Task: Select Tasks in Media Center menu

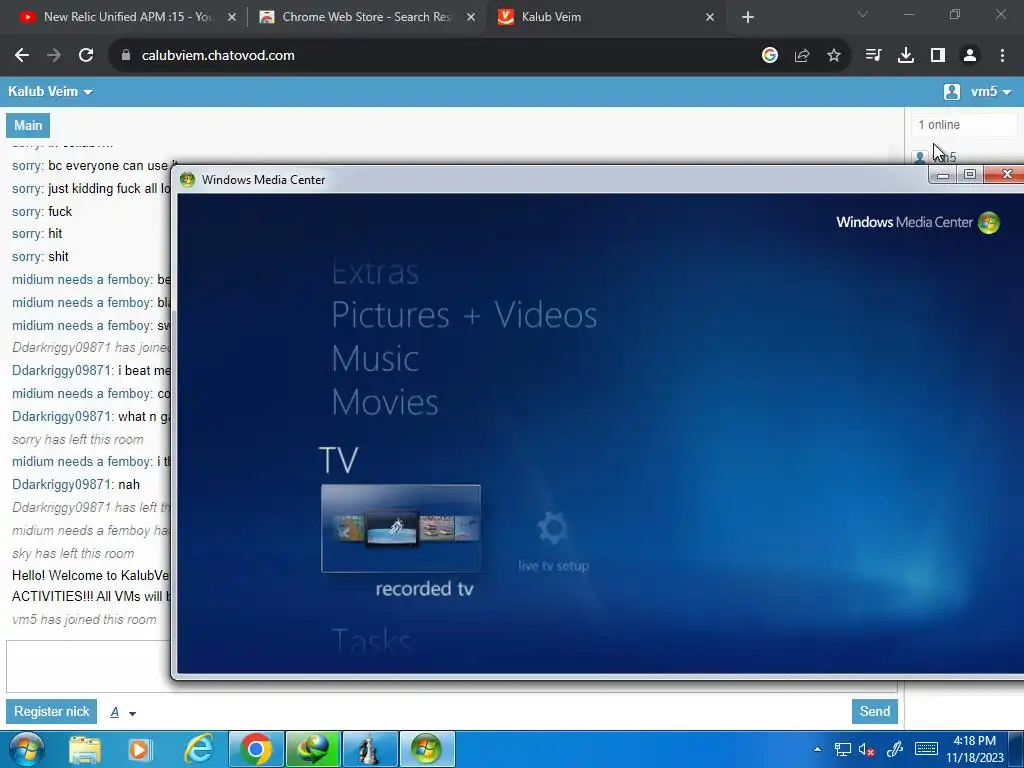Action: point(371,640)
